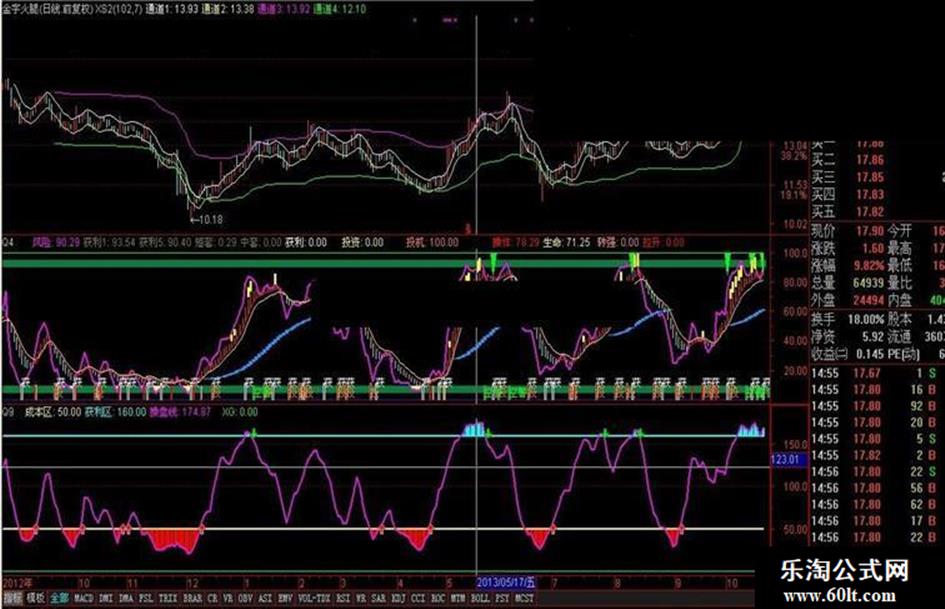Switch to the KDJ indicator

pyautogui.click(x=398, y=598)
